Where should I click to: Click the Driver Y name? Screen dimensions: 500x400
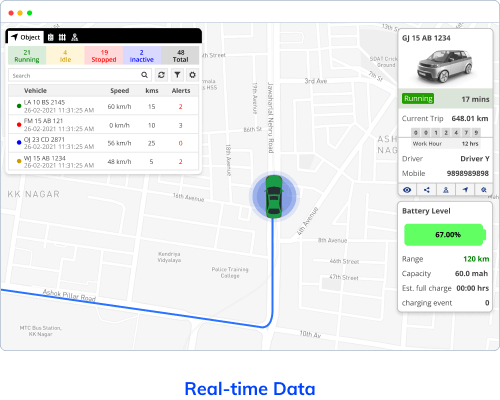(x=475, y=159)
